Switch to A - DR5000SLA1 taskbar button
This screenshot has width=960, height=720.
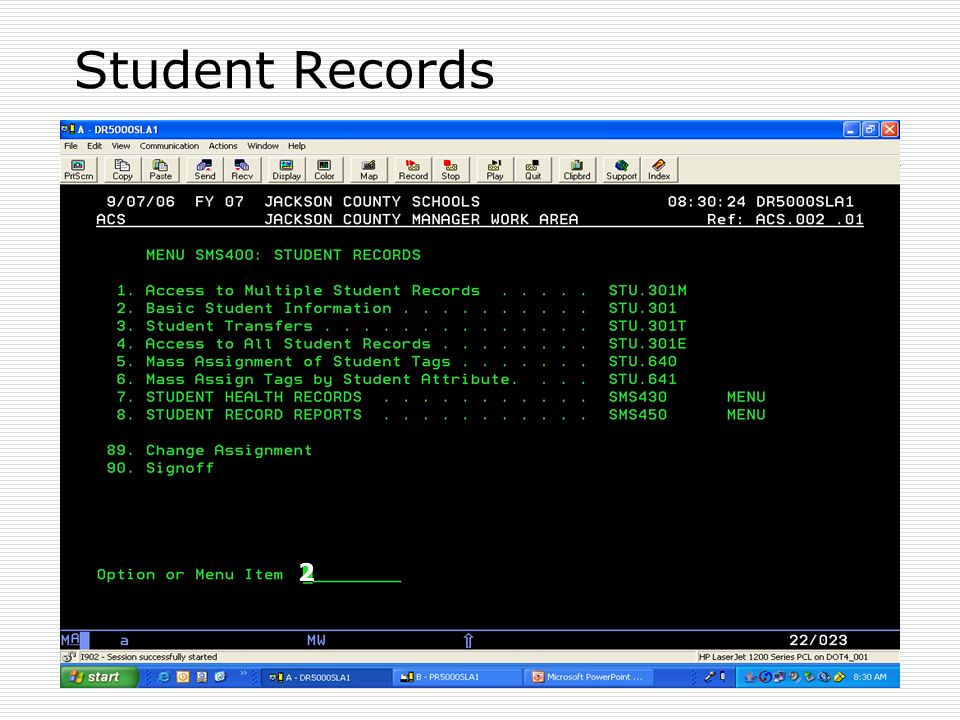coord(326,677)
